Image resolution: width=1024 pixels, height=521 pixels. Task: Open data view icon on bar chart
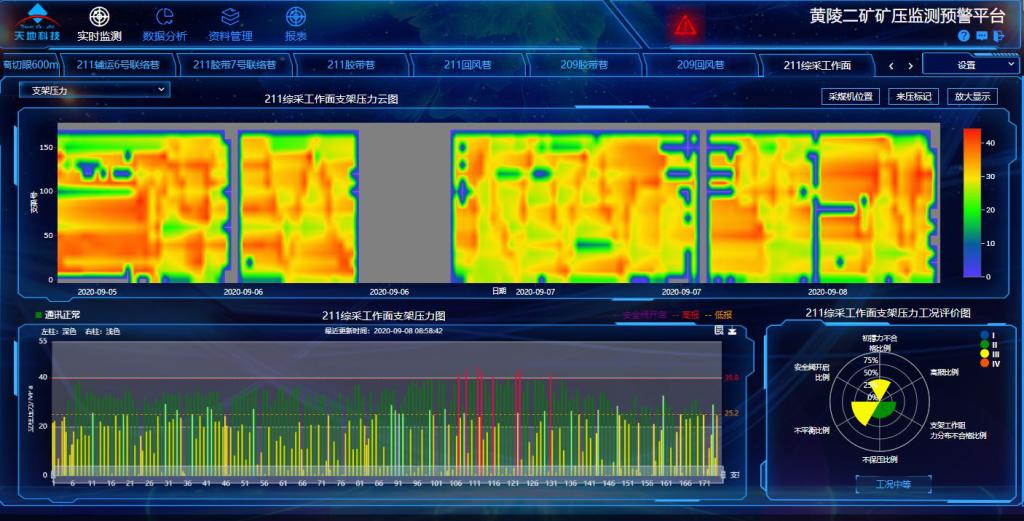(x=719, y=330)
